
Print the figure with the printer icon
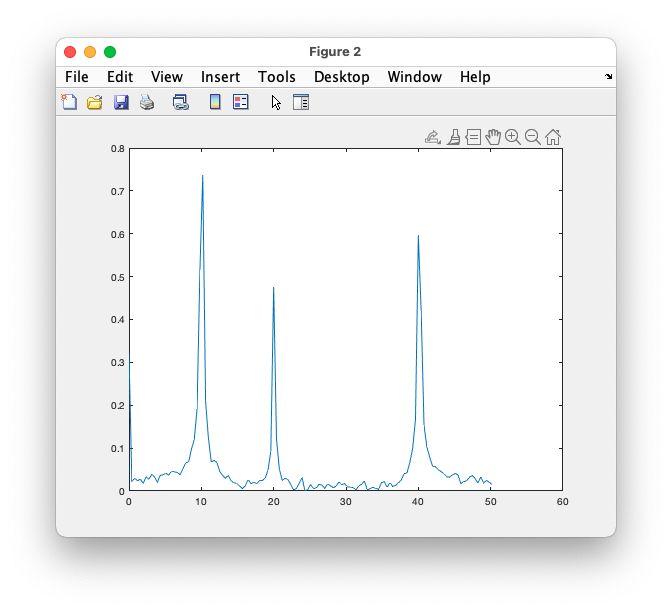coord(147,102)
